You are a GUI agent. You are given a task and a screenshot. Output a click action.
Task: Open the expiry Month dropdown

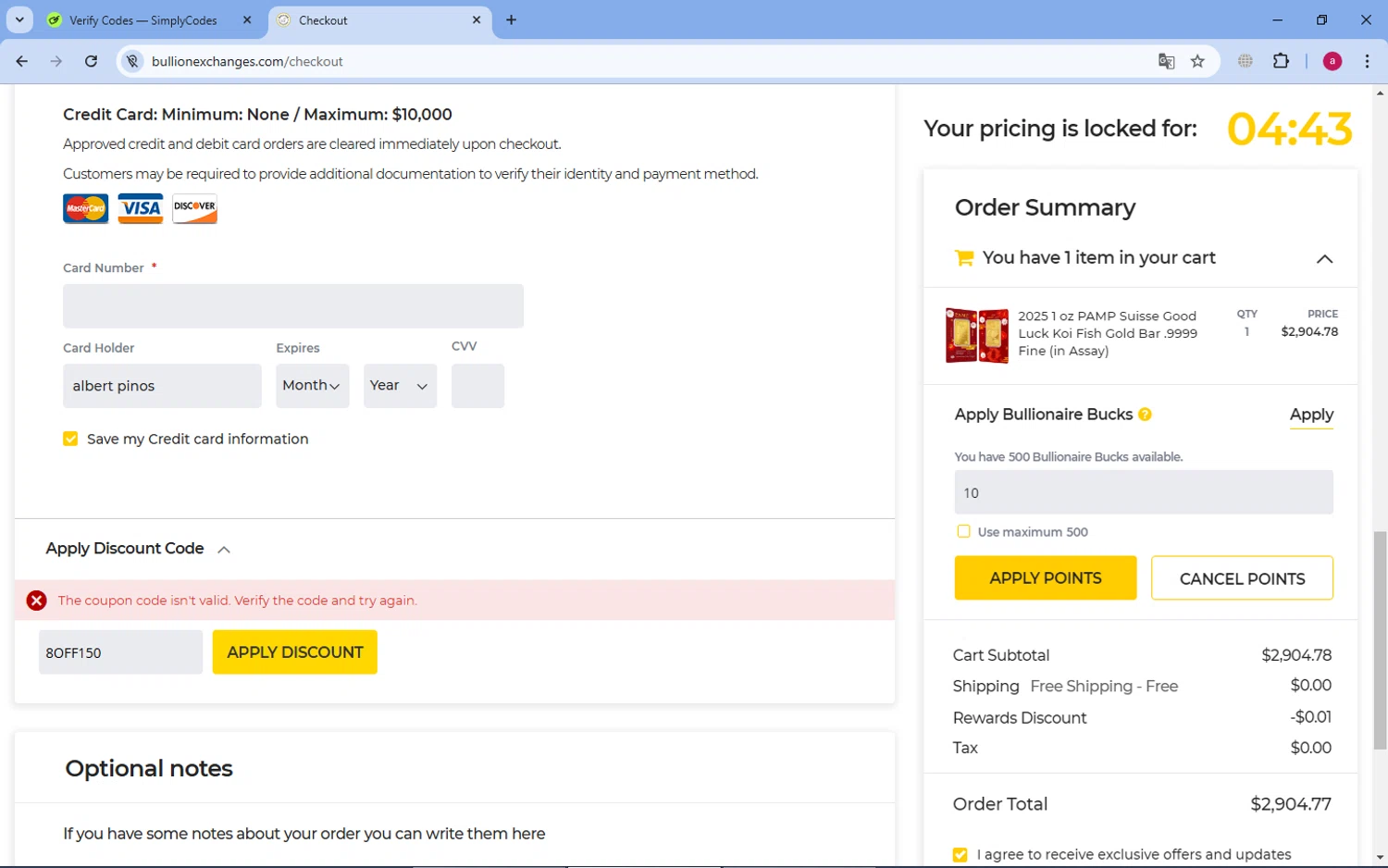click(312, 386)
